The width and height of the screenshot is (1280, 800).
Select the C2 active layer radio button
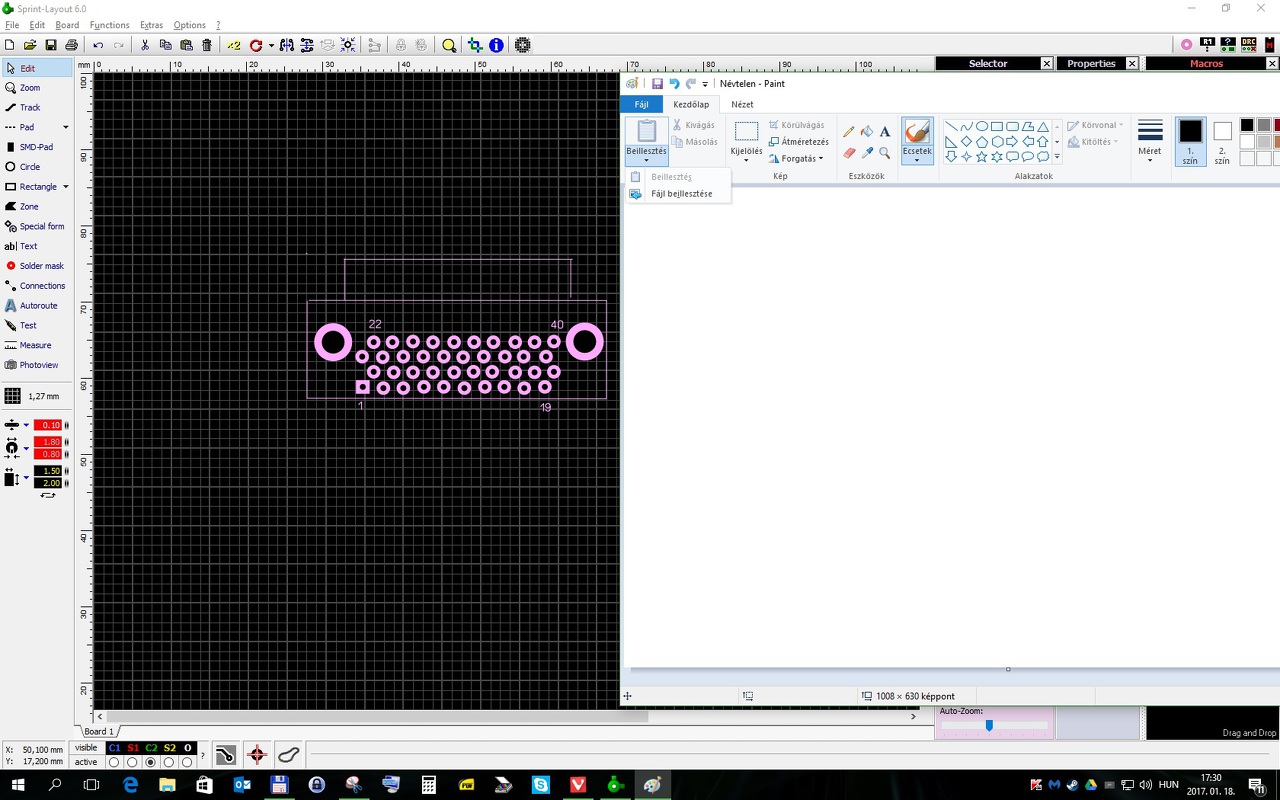pos(151,762)
